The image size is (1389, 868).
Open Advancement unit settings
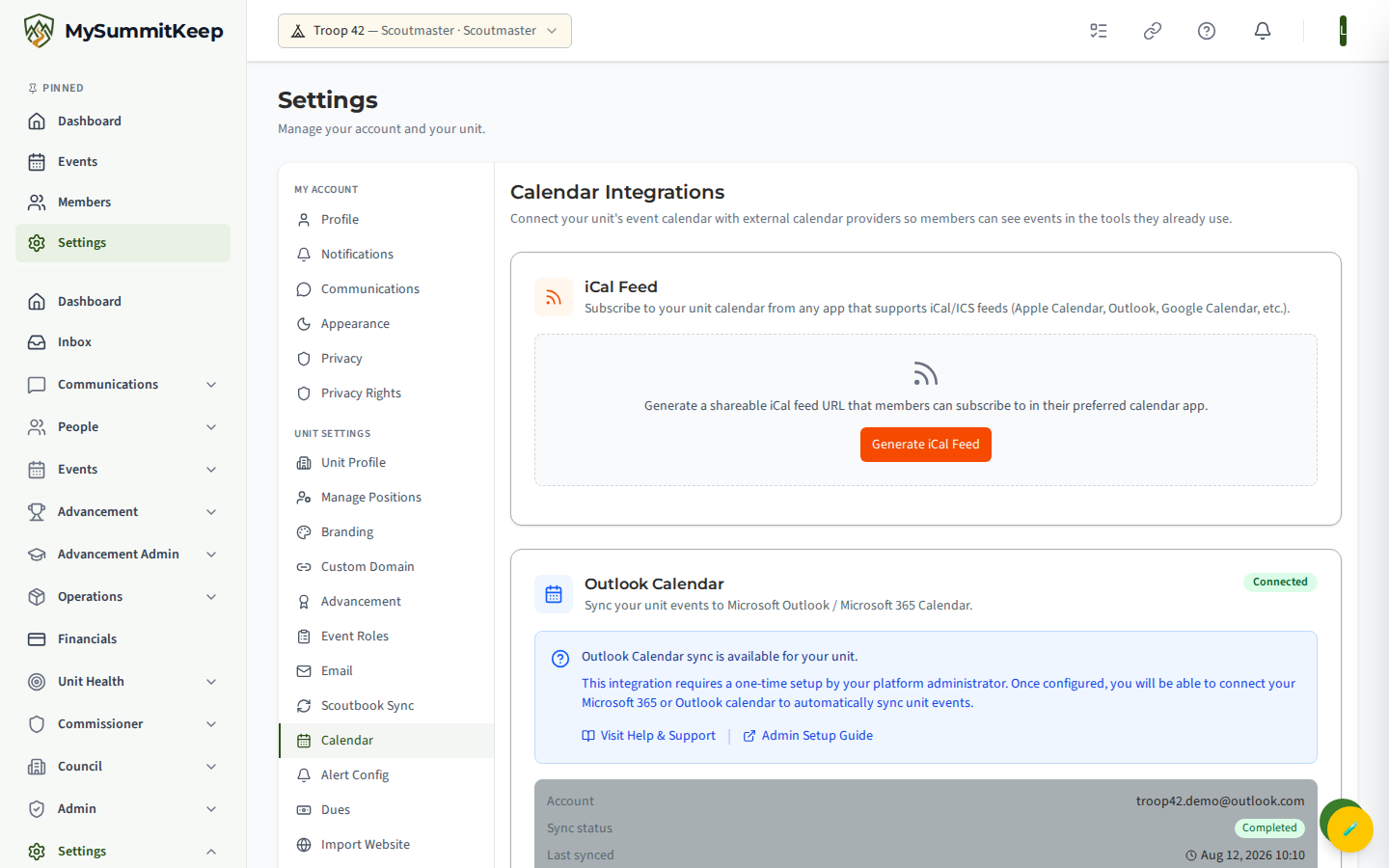pos(386,602)
